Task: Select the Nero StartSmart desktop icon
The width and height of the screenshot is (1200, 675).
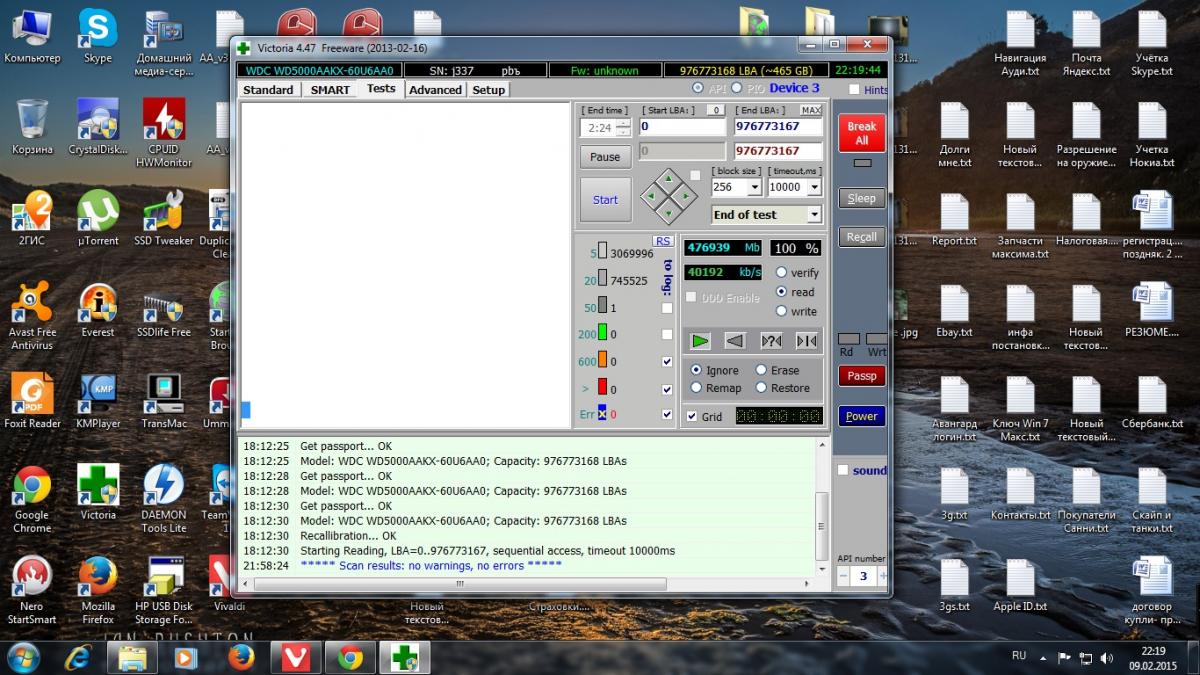Action: point(32,590)
